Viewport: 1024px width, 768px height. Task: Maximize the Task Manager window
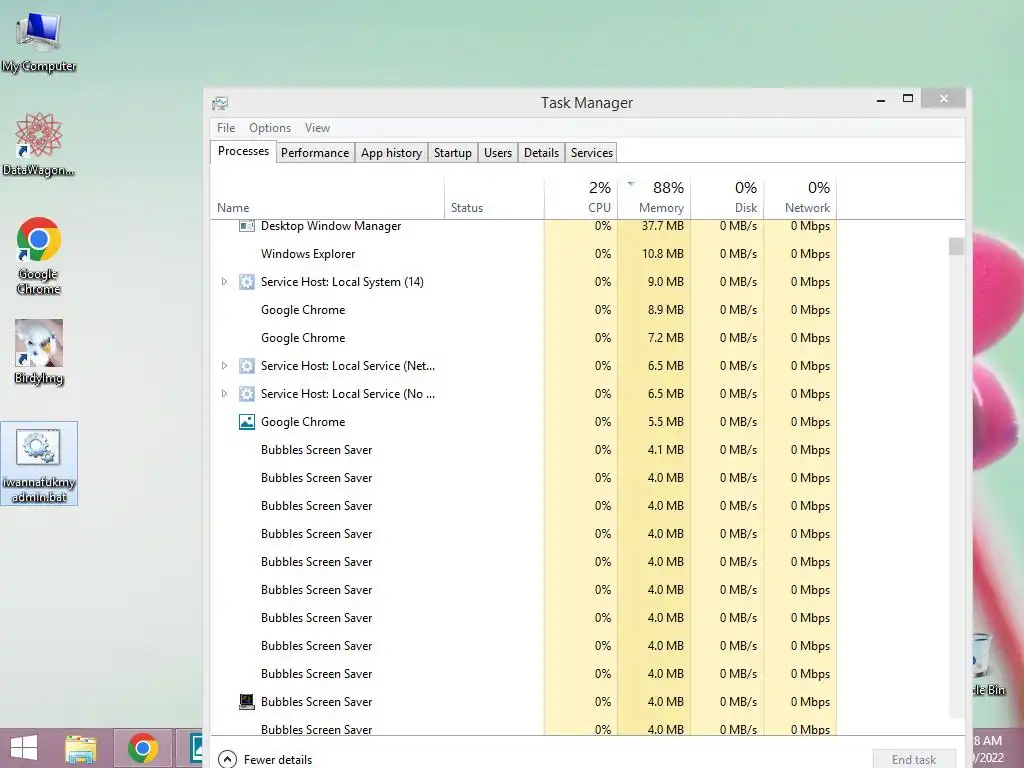point(908,99)
